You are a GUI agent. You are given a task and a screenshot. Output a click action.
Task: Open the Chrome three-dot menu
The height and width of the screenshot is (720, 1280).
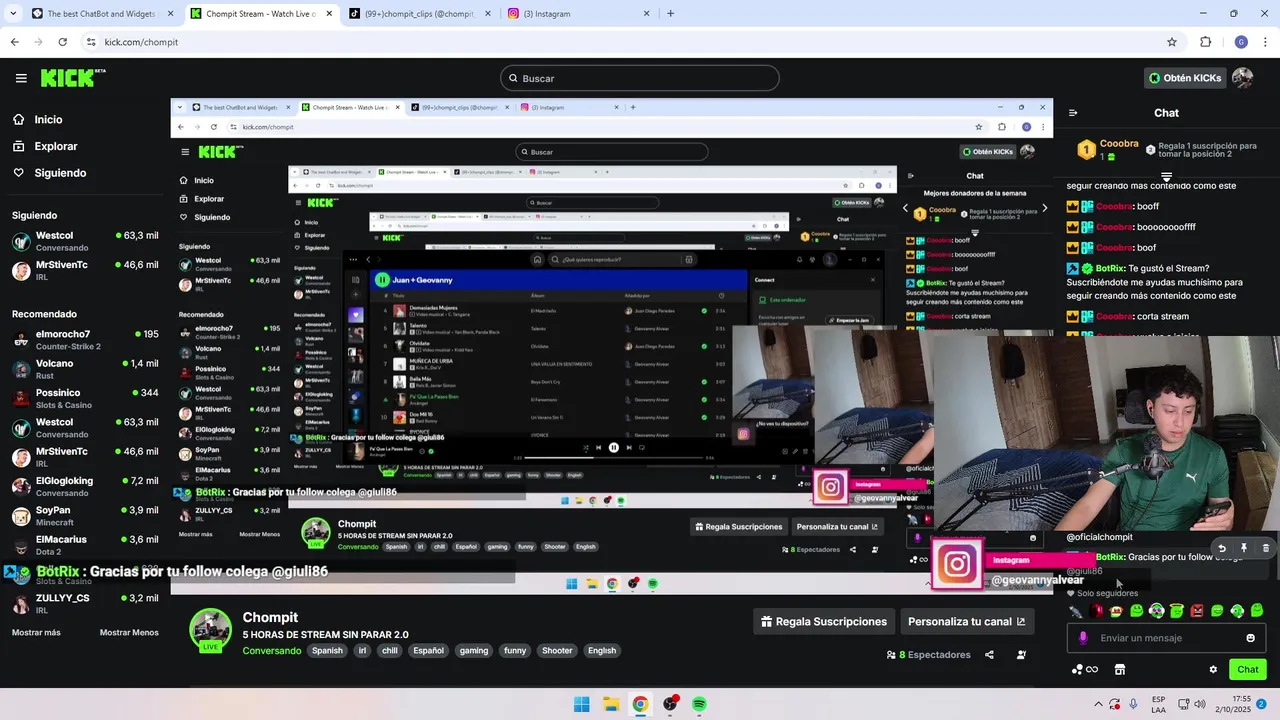click(1265, 42)
